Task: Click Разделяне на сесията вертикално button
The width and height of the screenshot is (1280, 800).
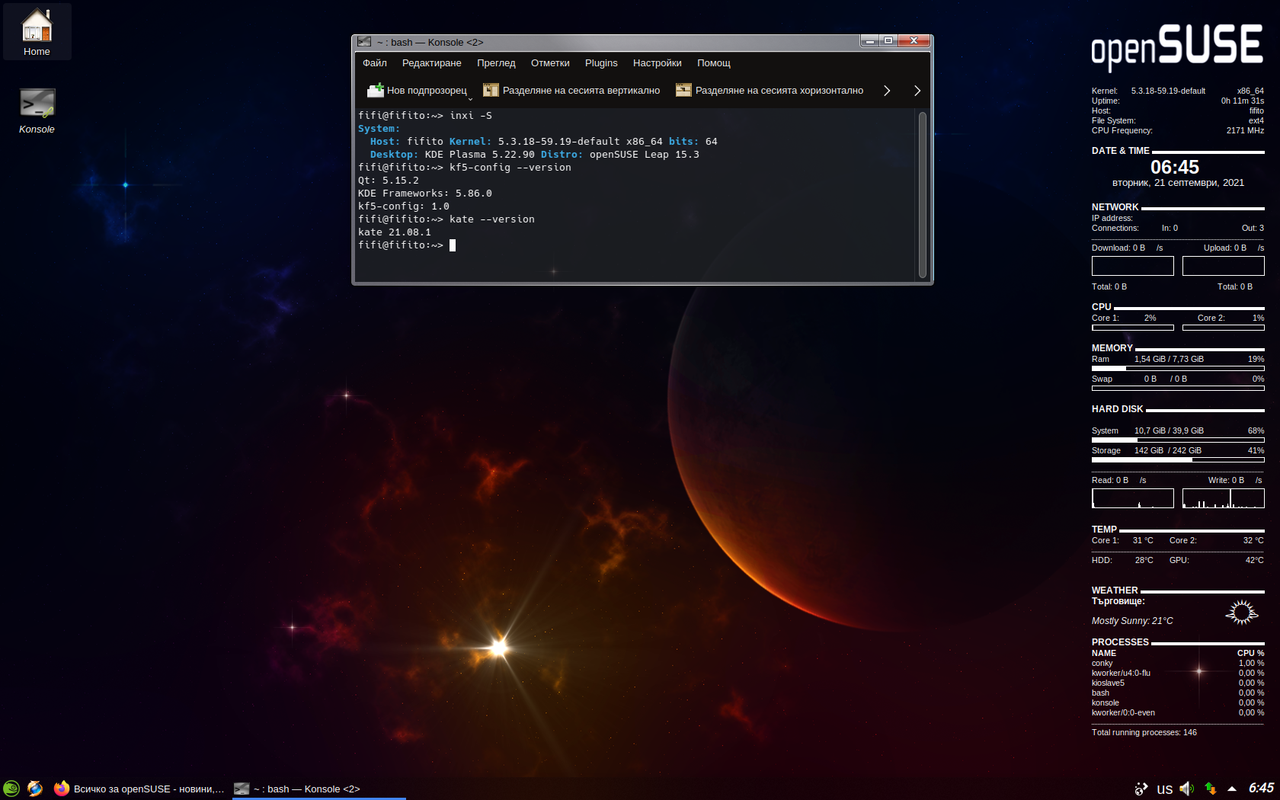Action: click(x=571, y=90)
